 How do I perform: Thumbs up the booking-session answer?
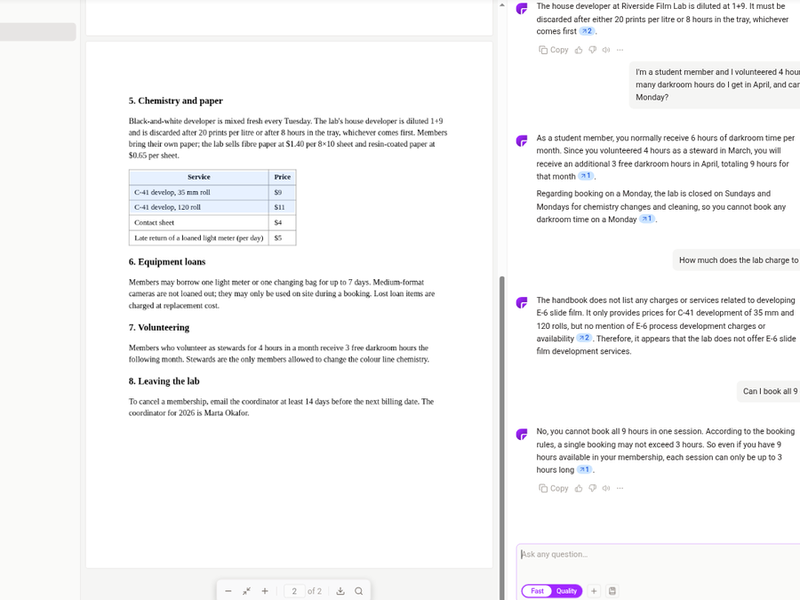click(x=579, y=488)
